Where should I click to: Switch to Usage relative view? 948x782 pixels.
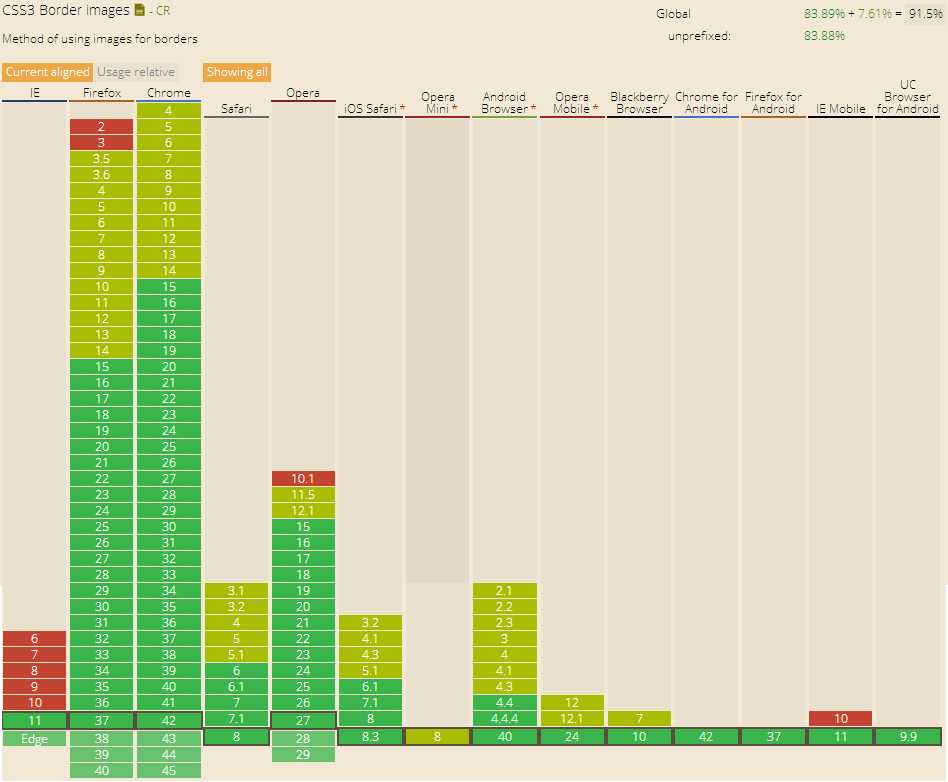136,72
